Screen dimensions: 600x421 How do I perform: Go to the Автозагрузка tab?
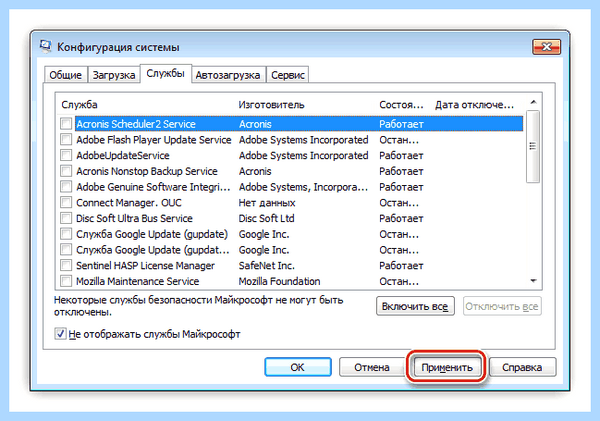click(x=228, y=75)
